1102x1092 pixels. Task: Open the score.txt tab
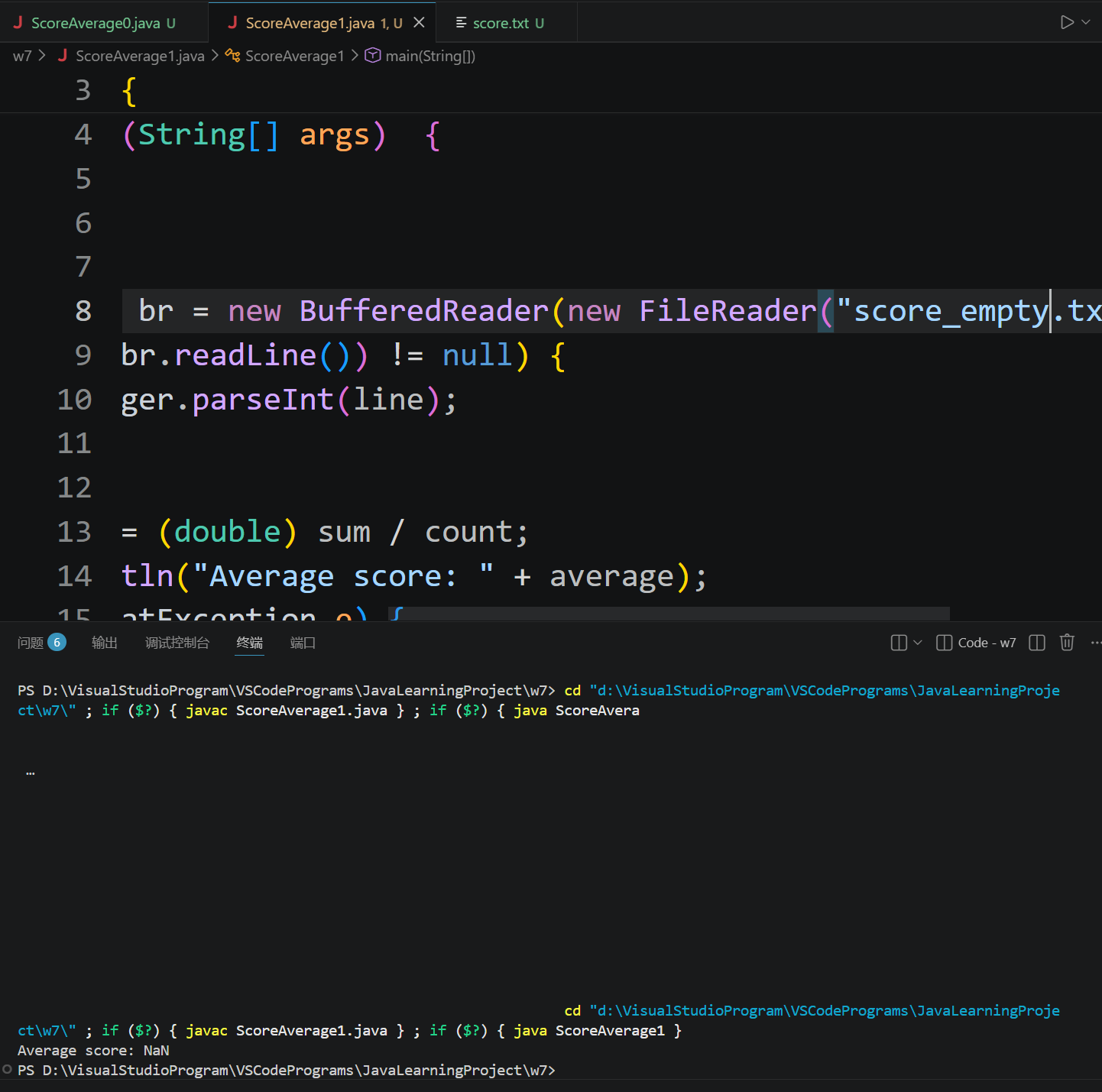click(501, 23)
